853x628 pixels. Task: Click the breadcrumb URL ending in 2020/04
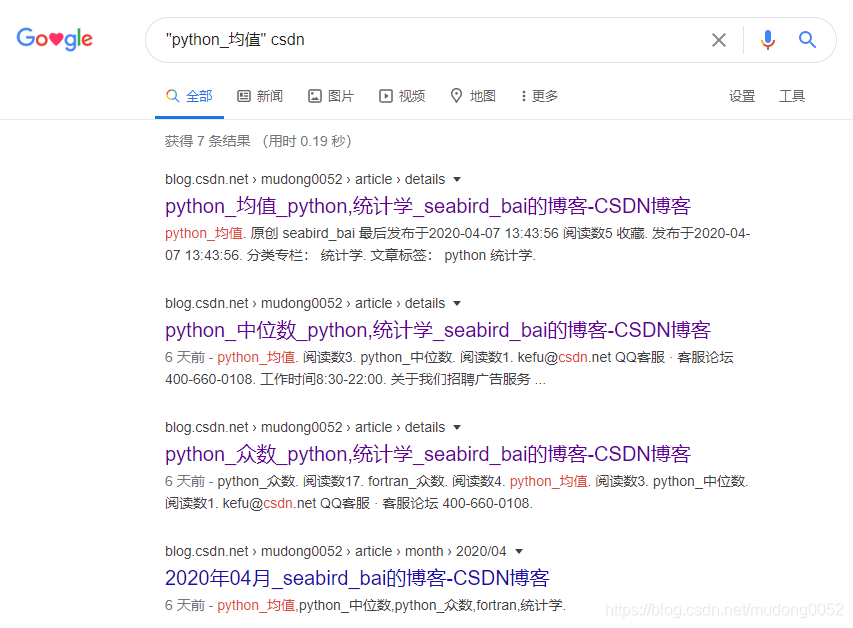tap(336, 551)
